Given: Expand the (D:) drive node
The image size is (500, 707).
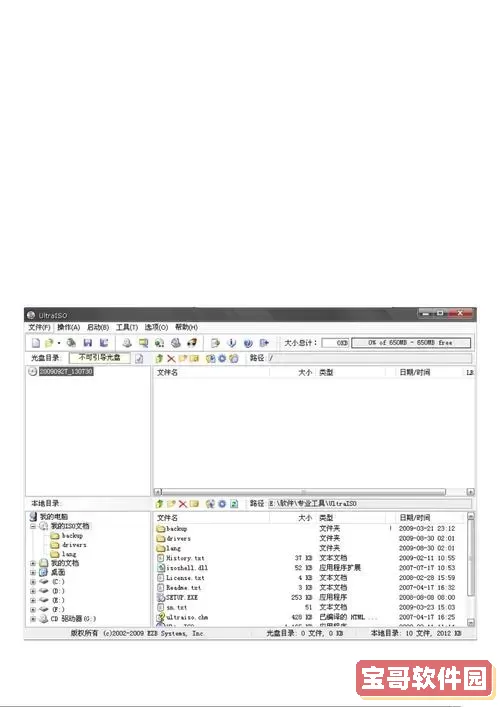Looking at the screenshot, I should point(32,591).
